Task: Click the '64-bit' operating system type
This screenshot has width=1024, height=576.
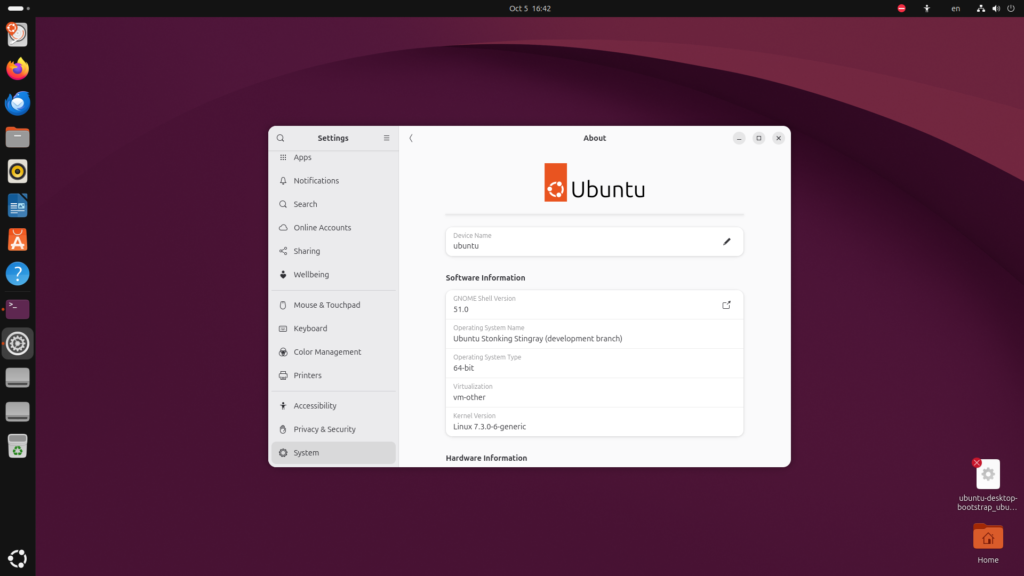Action: pyautogui.click(x=464, y=368)
